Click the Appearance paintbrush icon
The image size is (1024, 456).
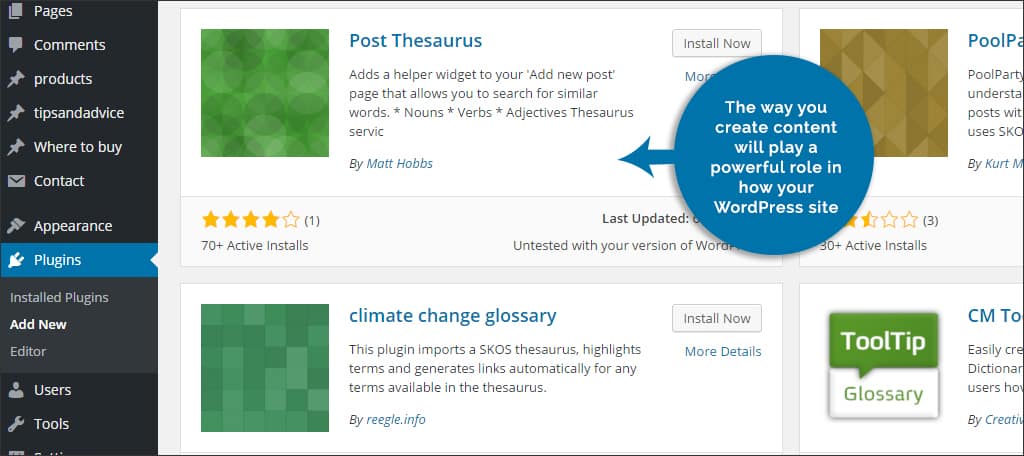tap(16, 226)
